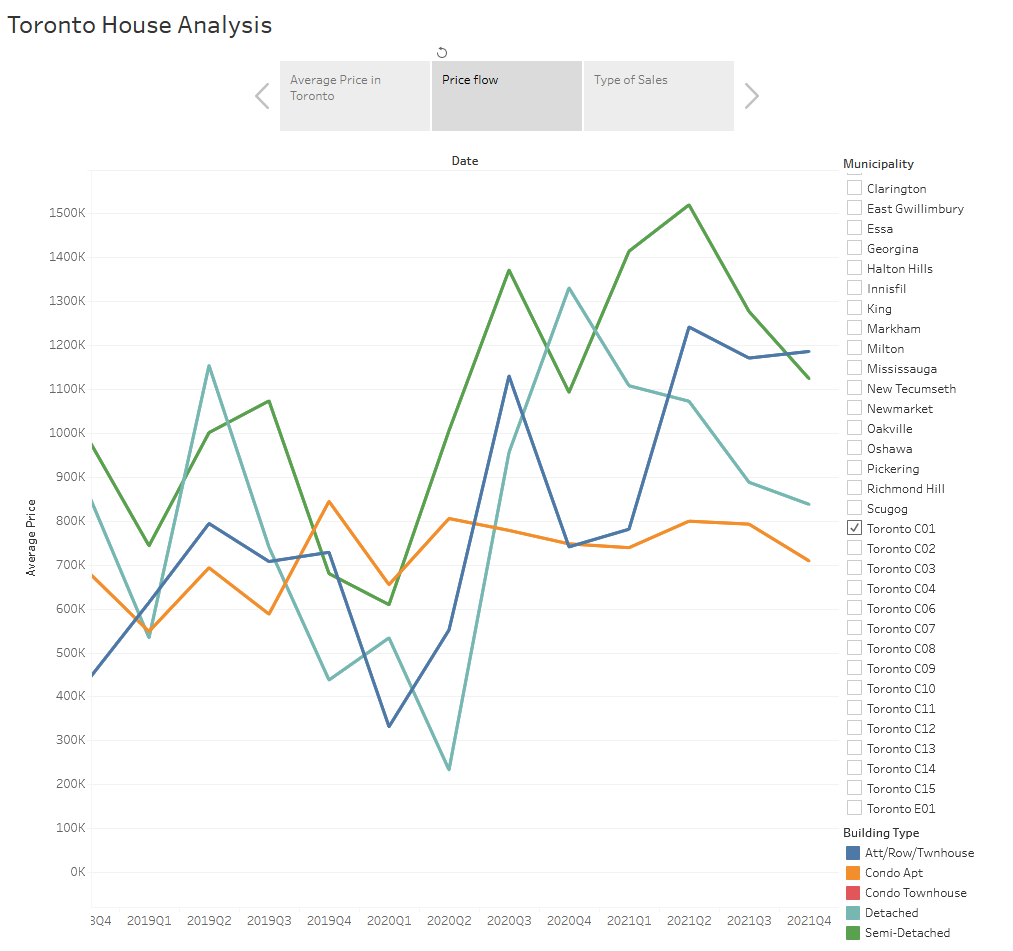1013x951 pixels.
Task: Enable the Markham municipality checkbox
Action: 854,328
